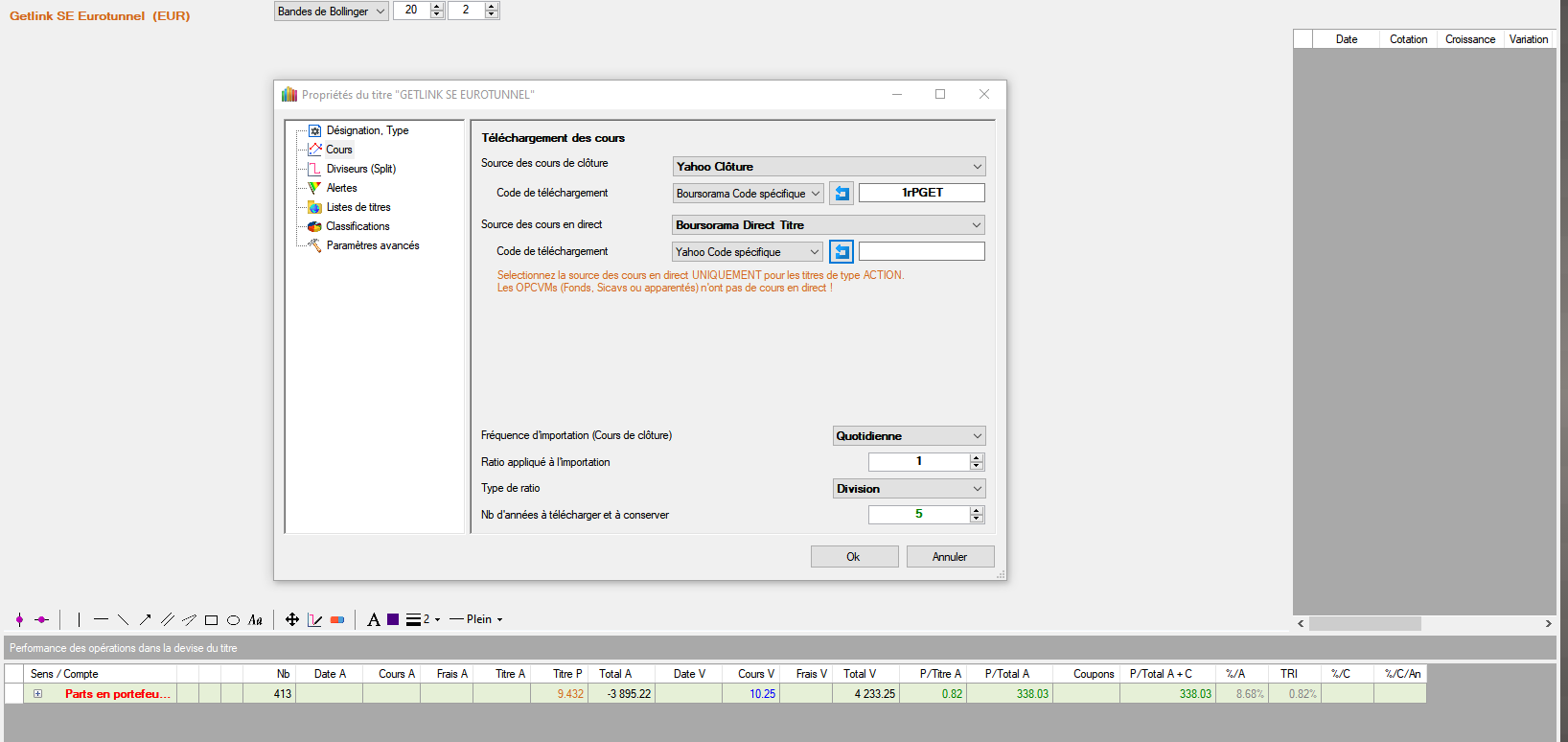Click the Aa text annotation tool

[x=255, y=620]
